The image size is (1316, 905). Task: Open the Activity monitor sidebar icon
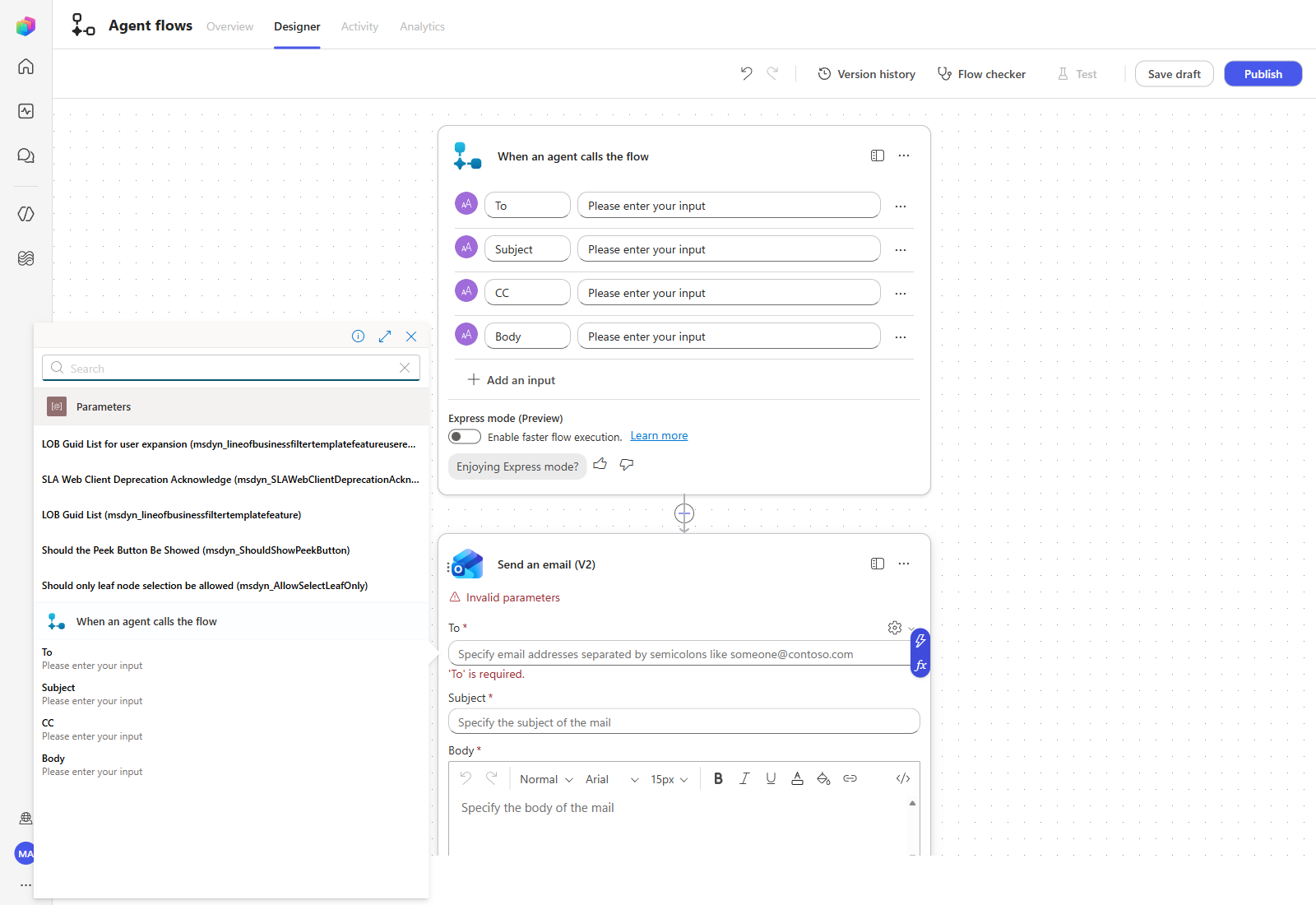25,111
